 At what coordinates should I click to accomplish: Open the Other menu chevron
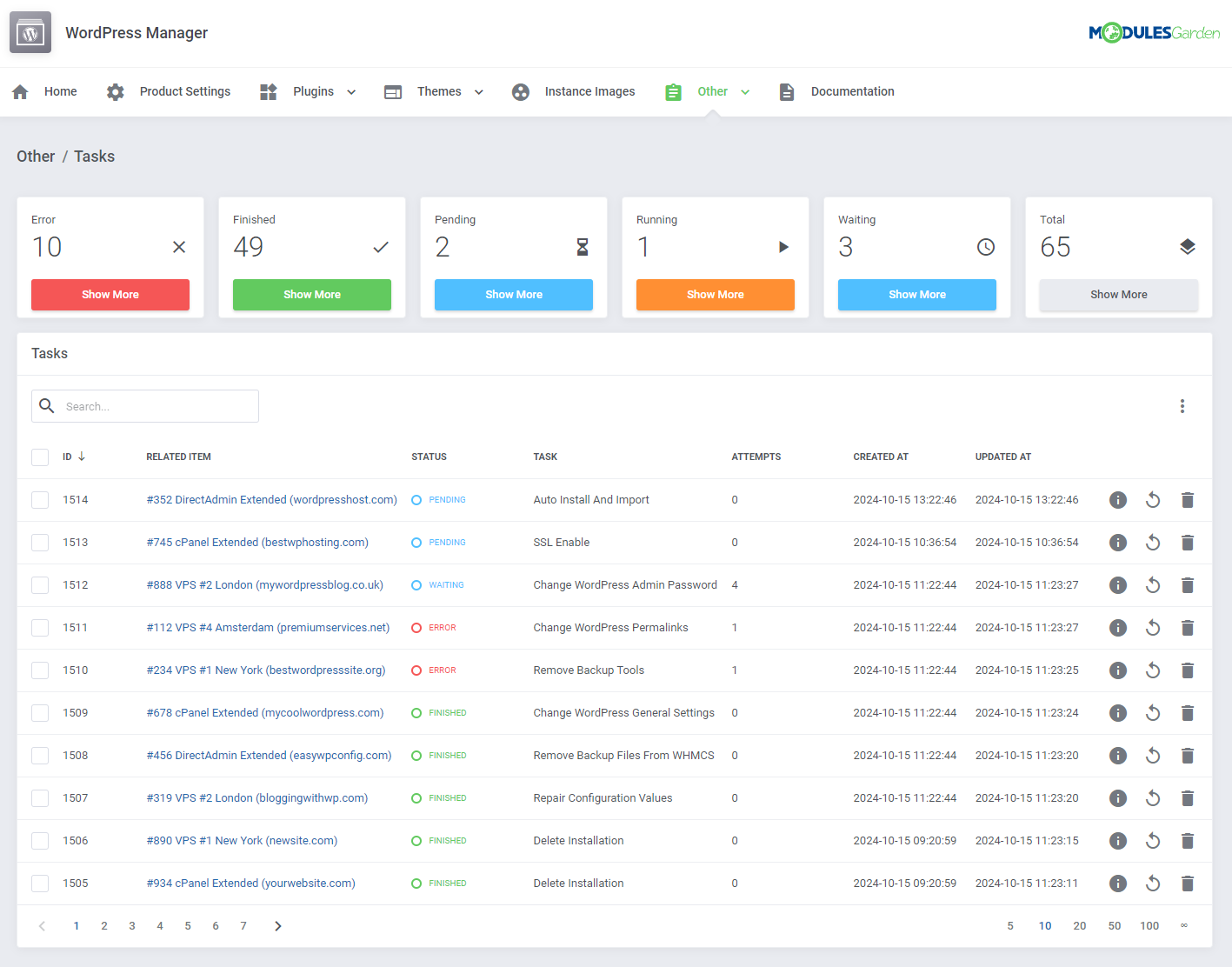pyautogui.click(x=746, y=91)
